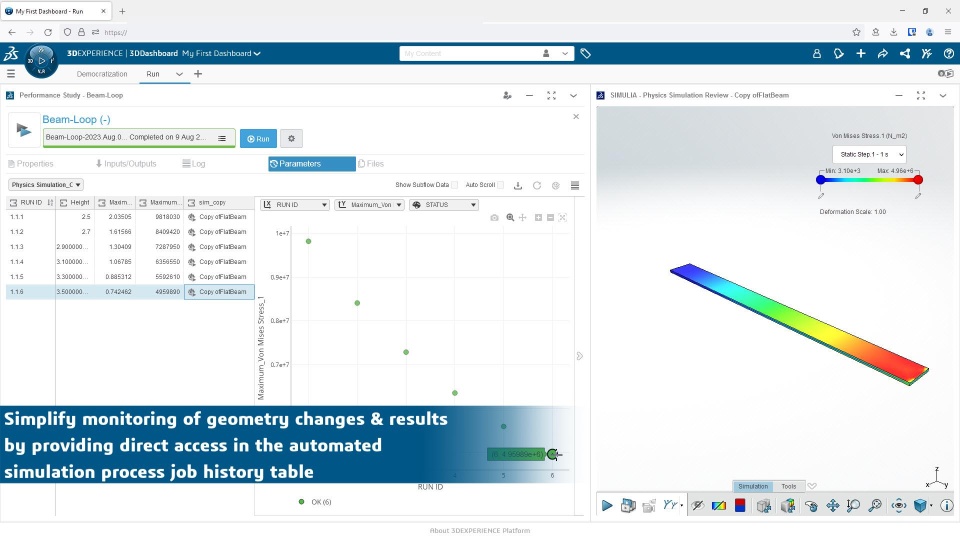Toggle the view eye navigation icon
The width and height of the screenshot is (960, 540).
[x=899, y=506]
